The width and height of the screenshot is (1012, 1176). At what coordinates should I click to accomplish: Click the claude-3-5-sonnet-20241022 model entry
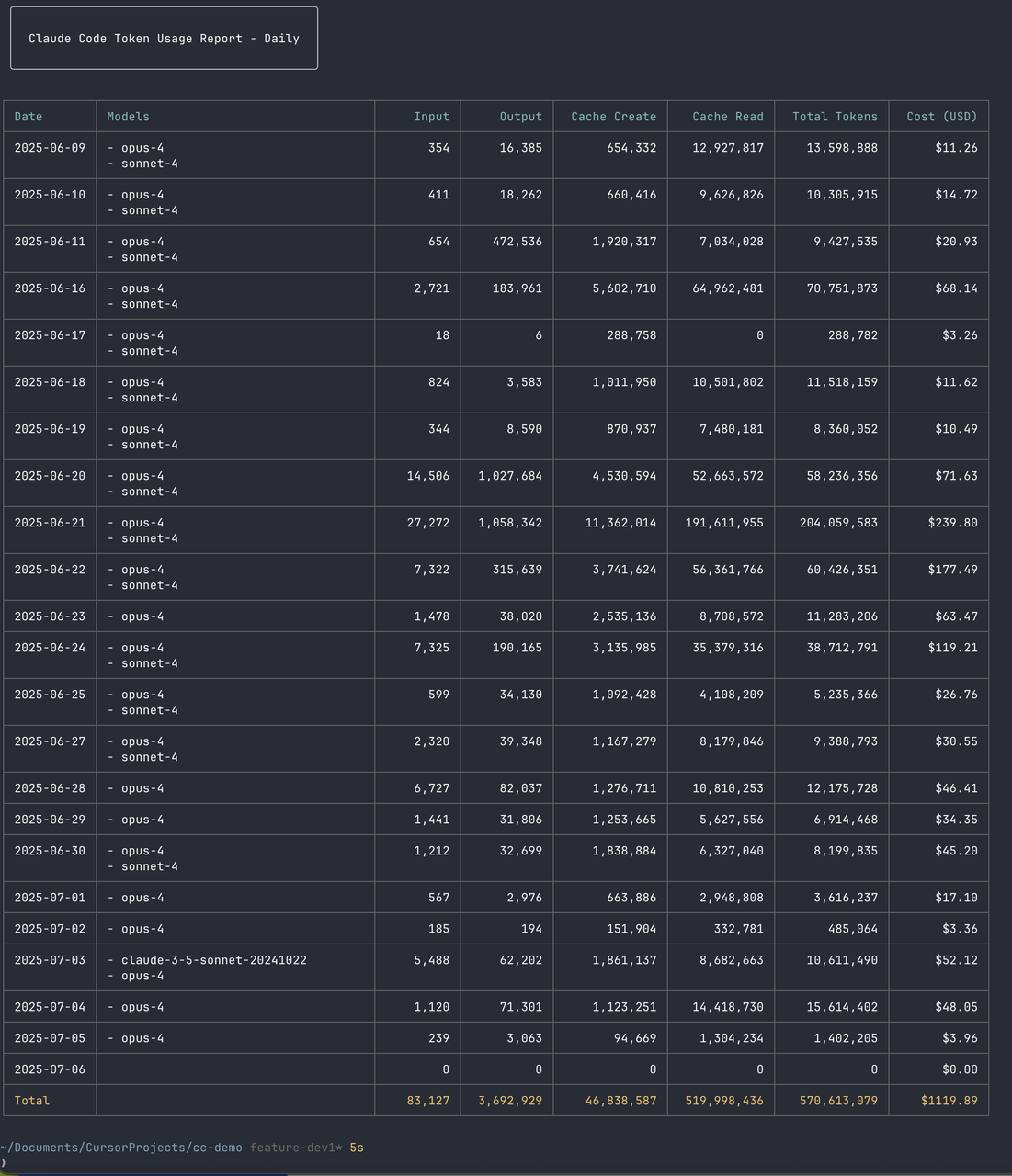(213, 960)
